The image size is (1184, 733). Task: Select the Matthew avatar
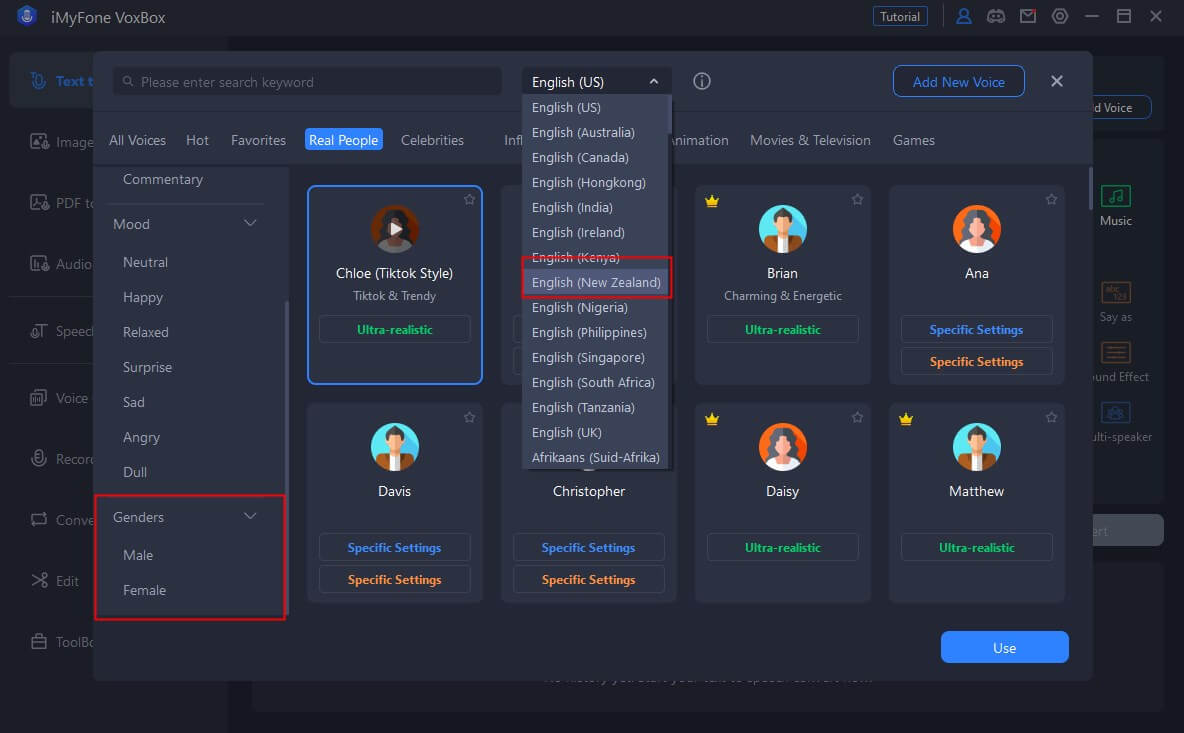(976, 447)
